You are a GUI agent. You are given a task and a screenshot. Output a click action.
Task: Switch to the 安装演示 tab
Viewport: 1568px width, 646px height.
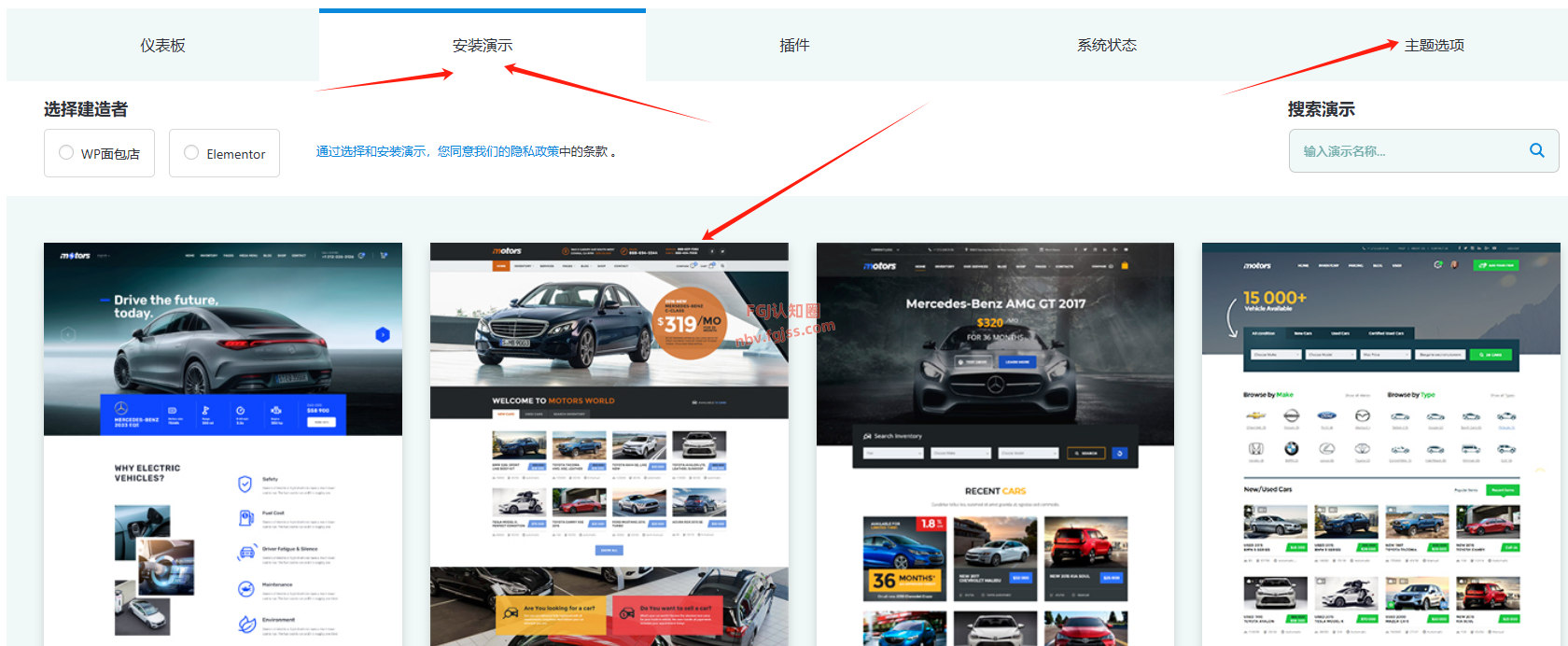click(x=483, y=45)
